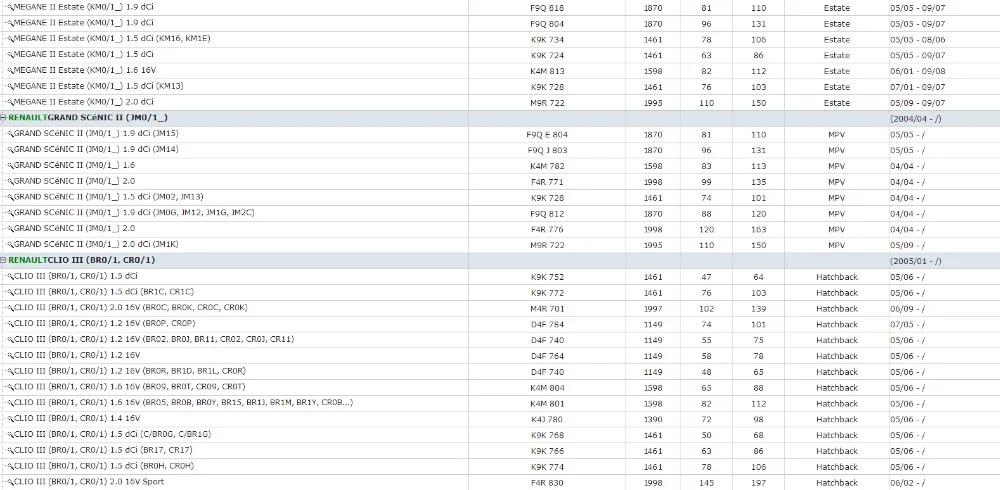Select engine code K9K 766
Image resolution: width=1000 pixels, height=490 pixels.
[547, 451]
